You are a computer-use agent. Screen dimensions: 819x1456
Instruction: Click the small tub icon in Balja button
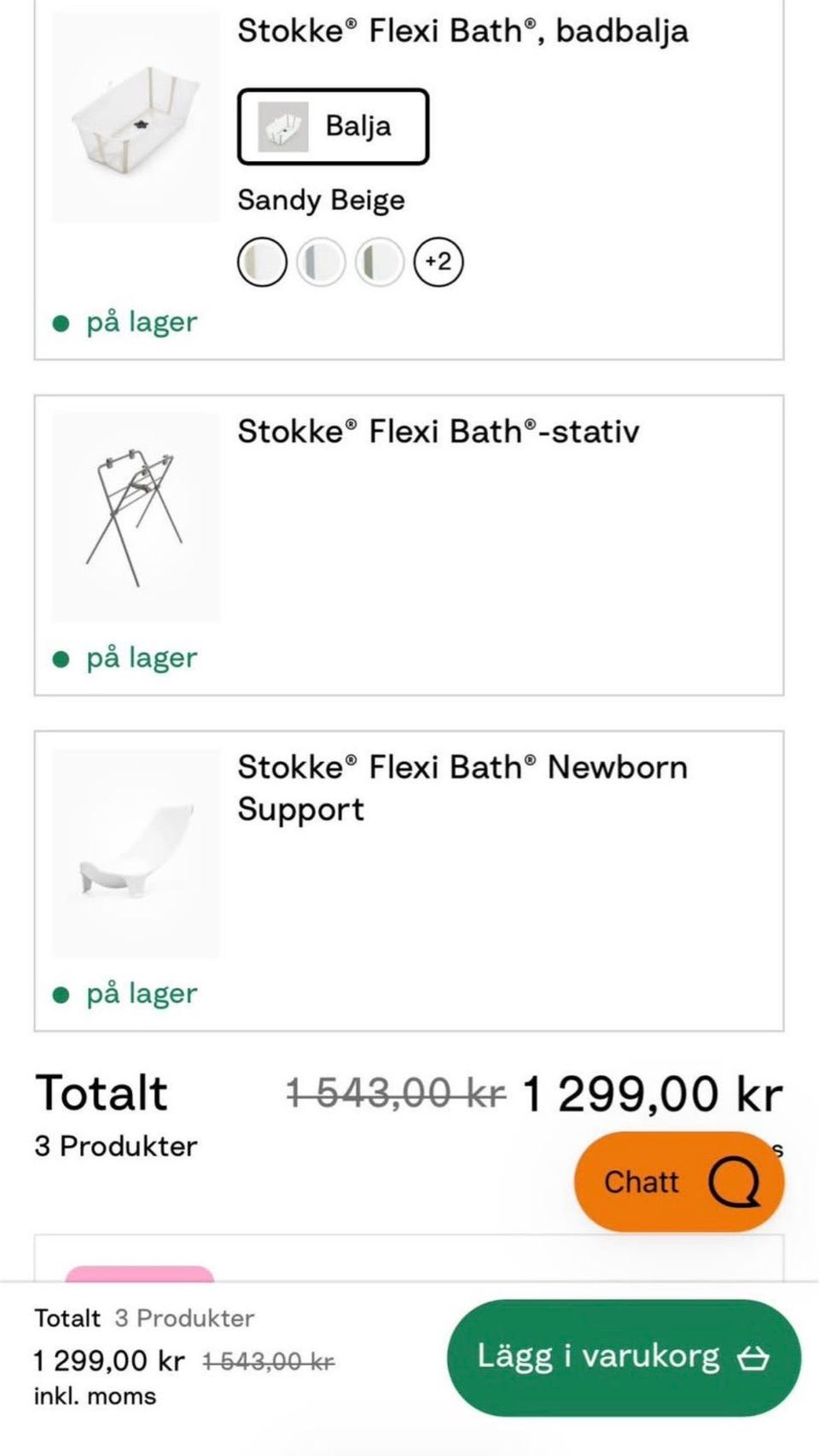click(x=283, y=126)
